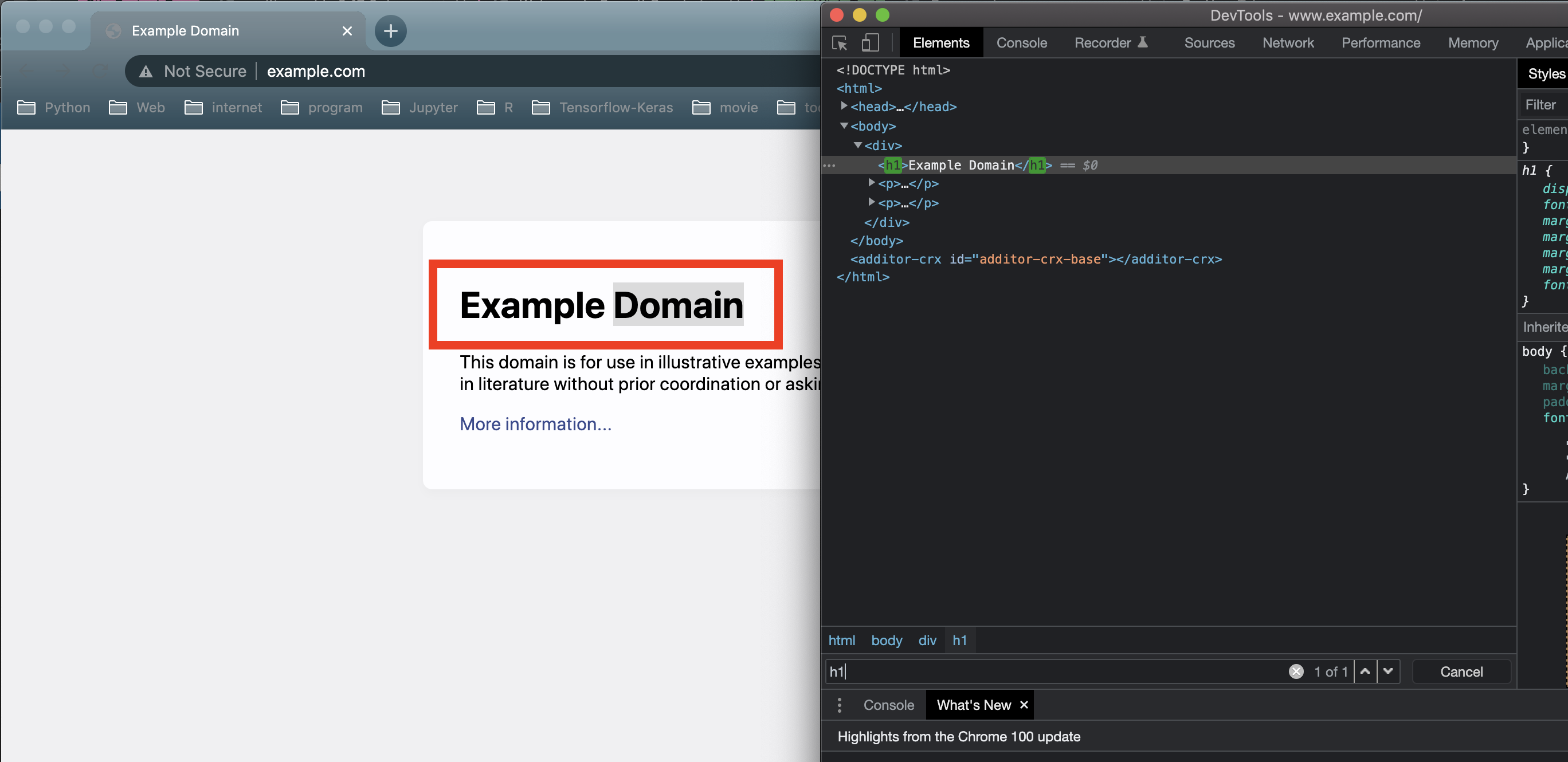Go to previous search result arrow
This screenshot has height=762, width=1568.
click(x=1365, y=671)
